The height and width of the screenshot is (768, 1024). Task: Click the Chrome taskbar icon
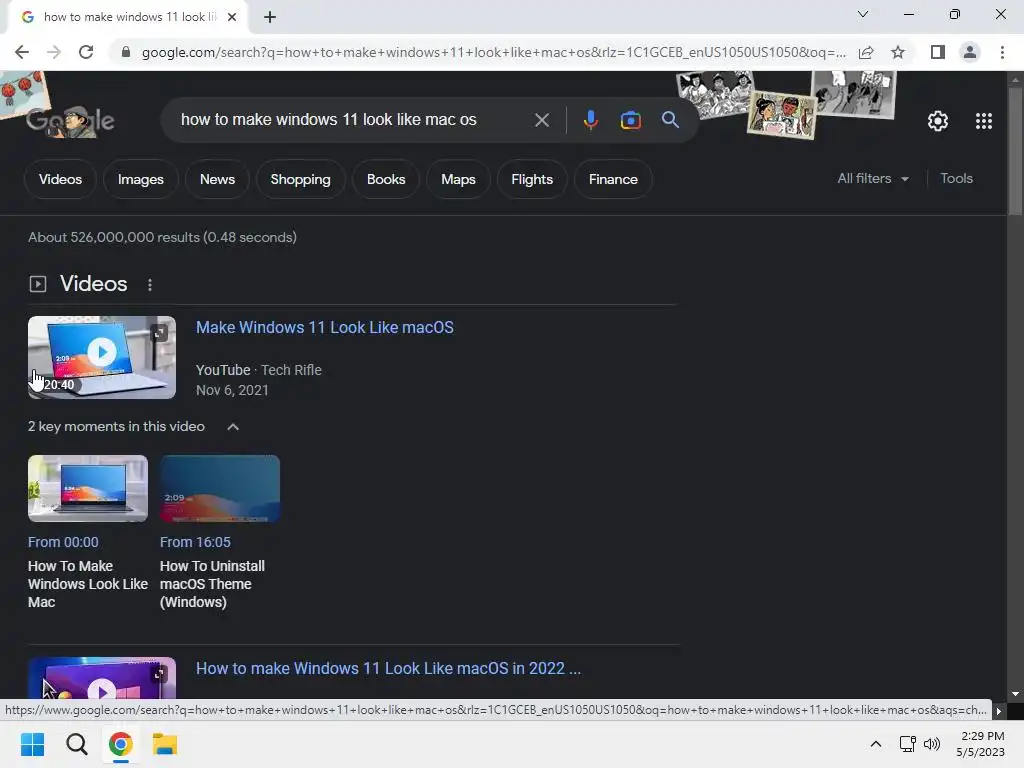click(120, 744)
